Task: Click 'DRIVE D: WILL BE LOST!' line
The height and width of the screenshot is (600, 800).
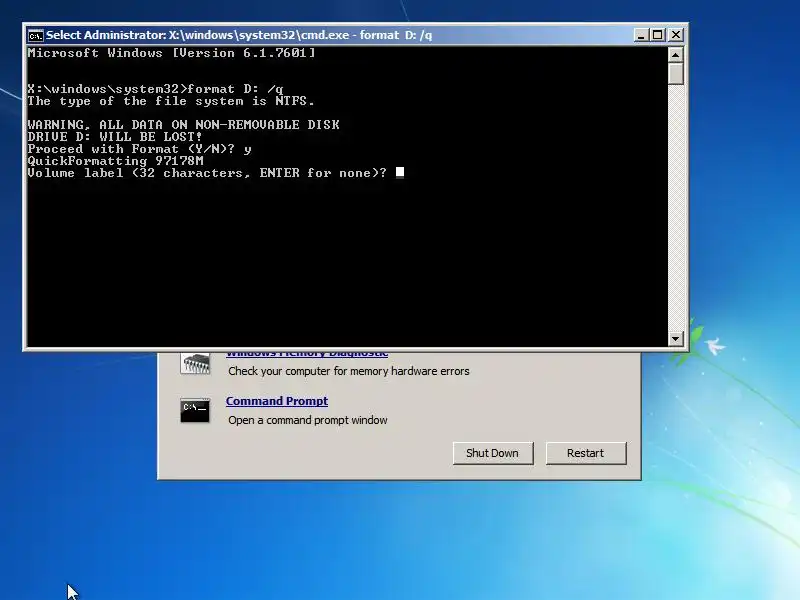Action: (115, 137)
